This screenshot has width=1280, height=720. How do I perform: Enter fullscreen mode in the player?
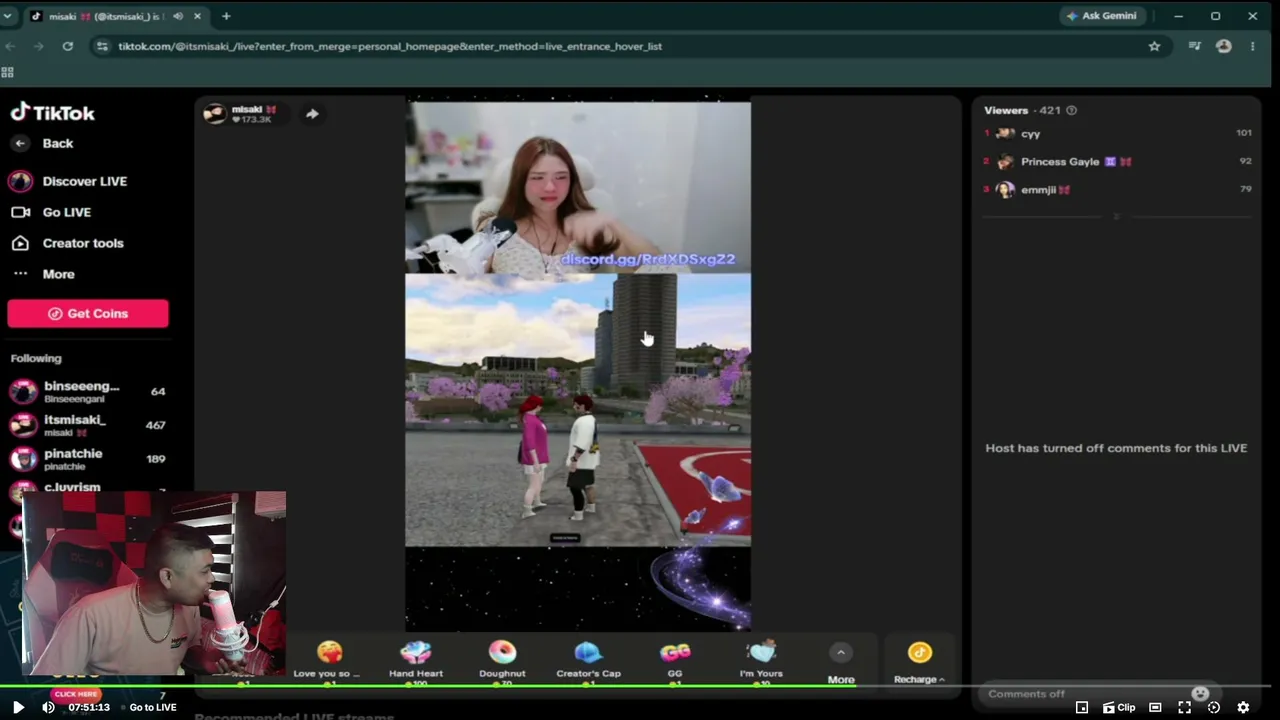(x=1185, y=707)
